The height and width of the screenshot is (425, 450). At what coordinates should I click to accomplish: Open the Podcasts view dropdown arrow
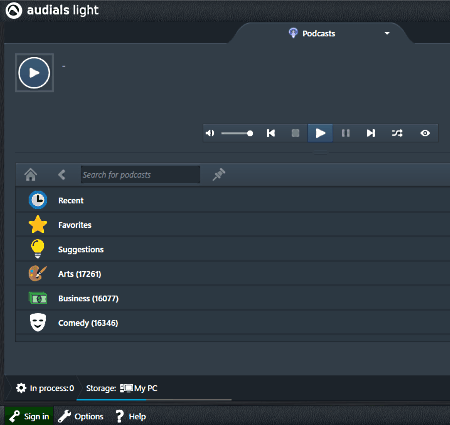coord(387,33)
